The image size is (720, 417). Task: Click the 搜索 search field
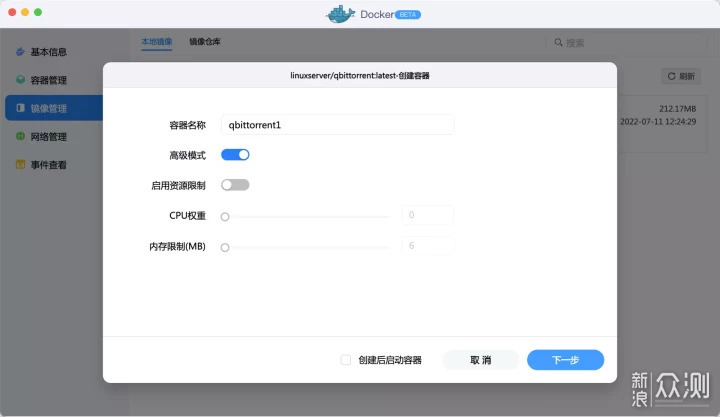click(x=627, y=43)
